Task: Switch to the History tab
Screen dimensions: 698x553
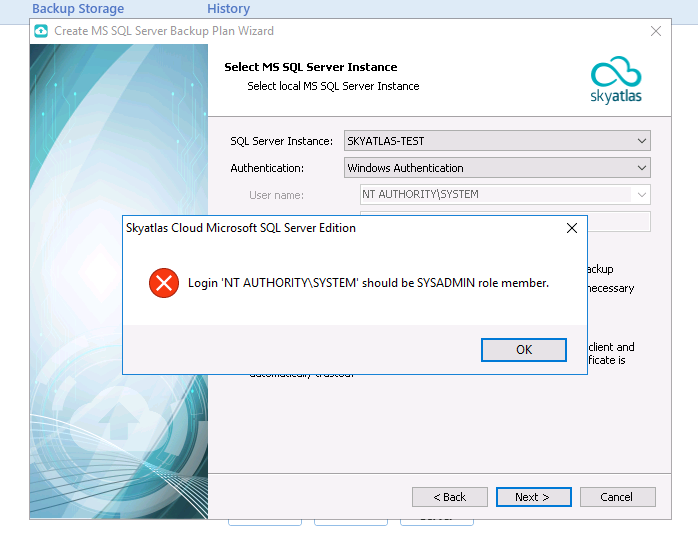Action: pos(228,8)
